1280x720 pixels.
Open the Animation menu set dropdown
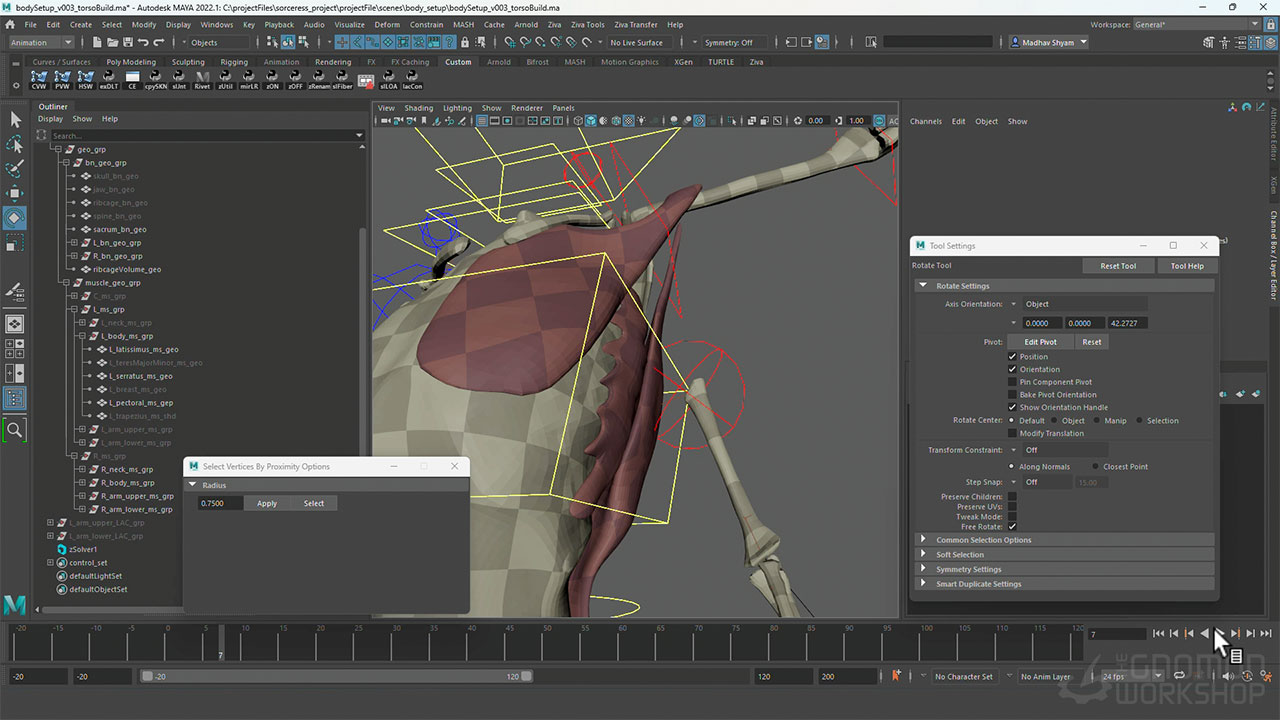tap(40, 42)
